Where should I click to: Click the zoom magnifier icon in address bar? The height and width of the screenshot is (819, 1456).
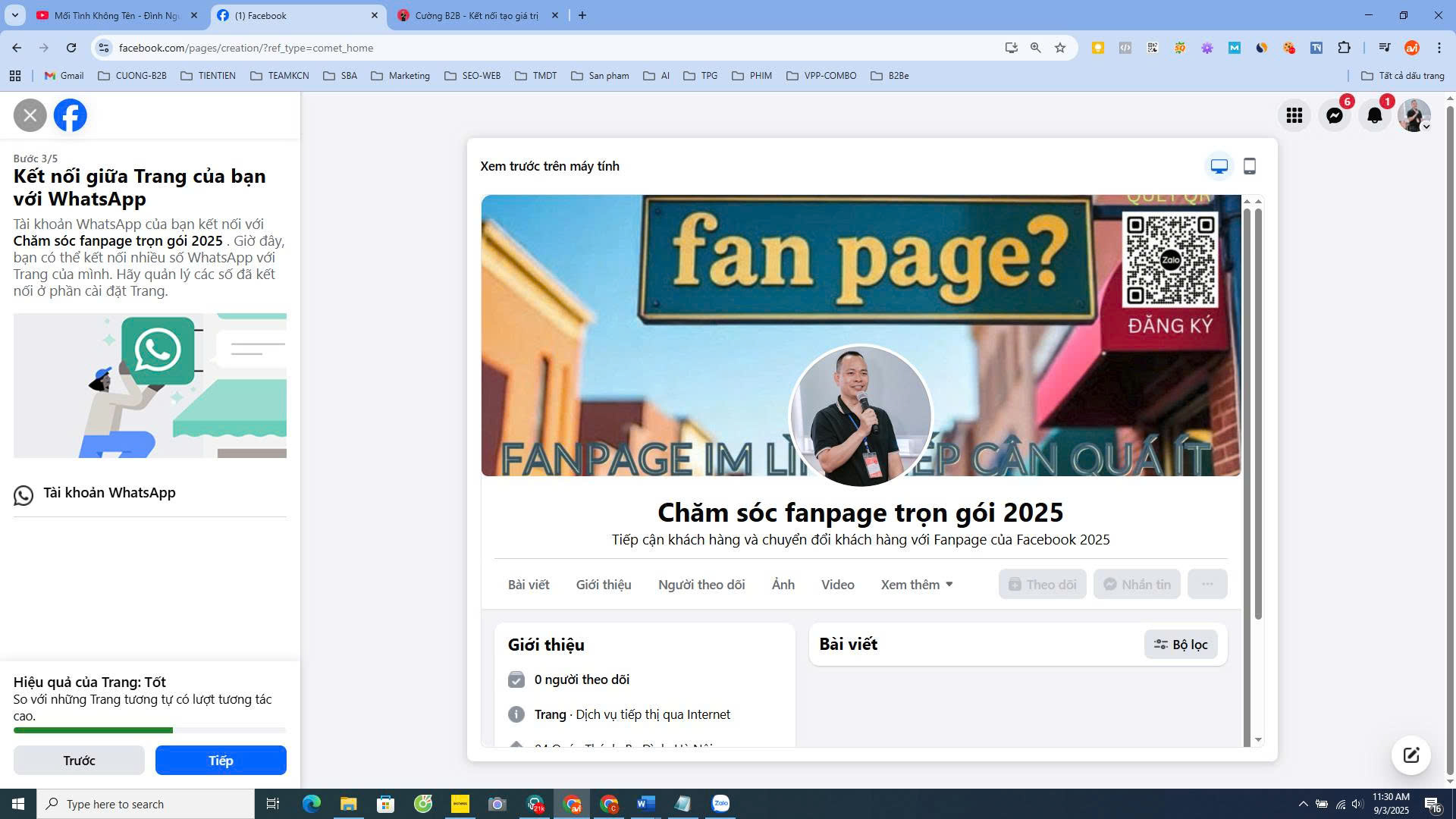click(x=1036, y=48)
